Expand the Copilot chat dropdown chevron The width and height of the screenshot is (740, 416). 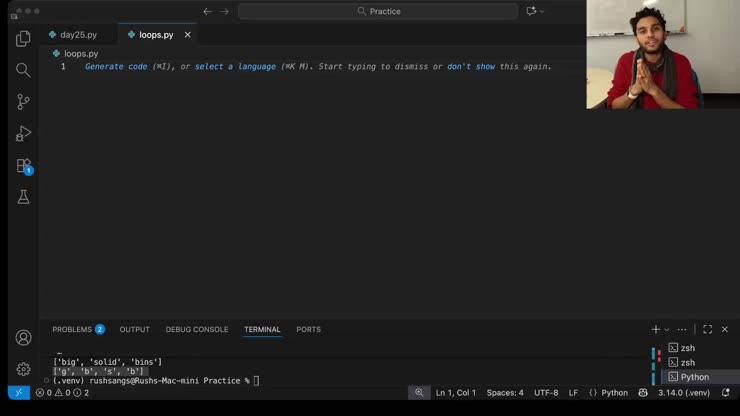[x=542, y=11]
